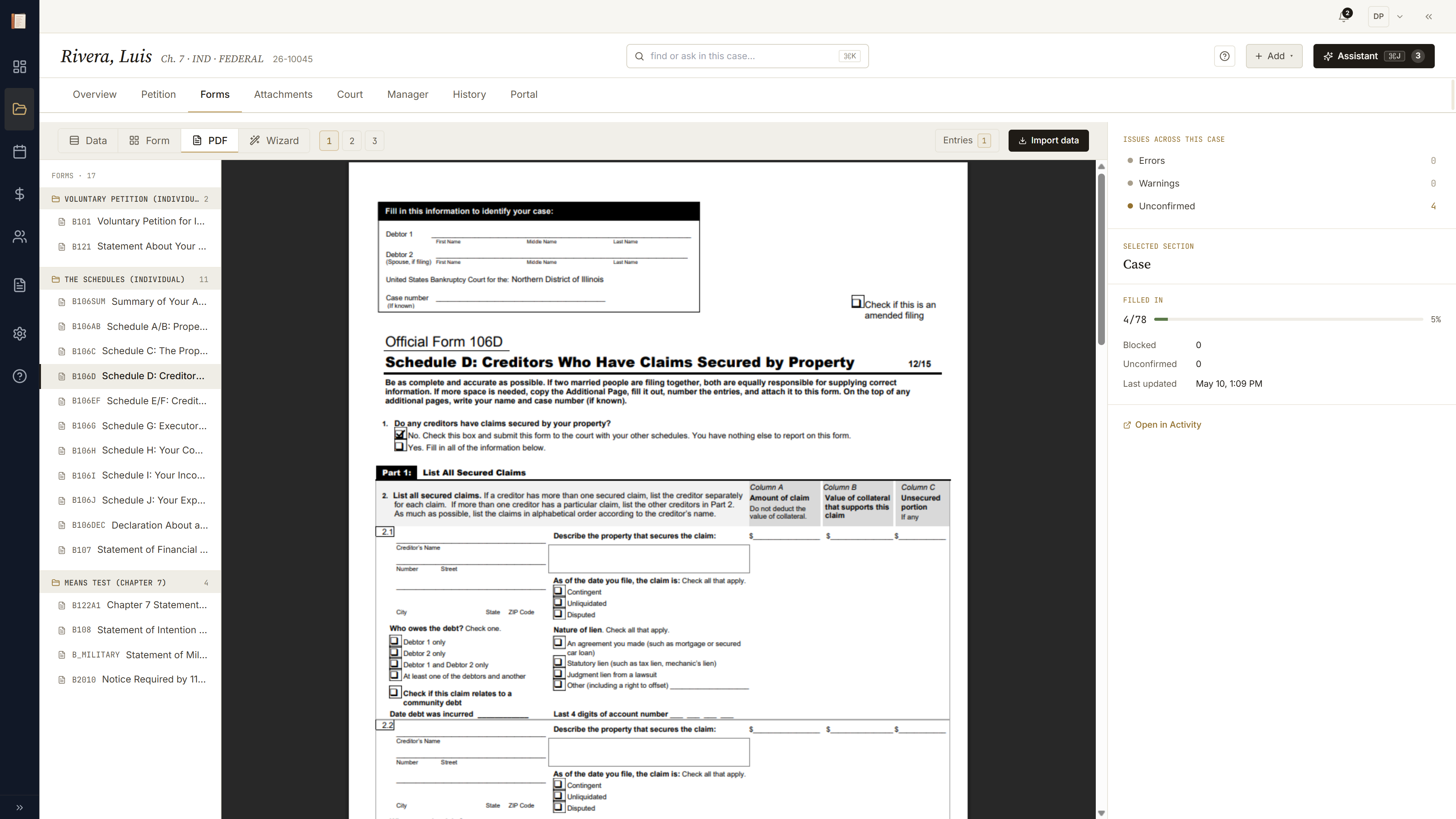The image size is (1456, 819).
Task: Collapse The Schedules (Individual) folder group
Action: [130, 279]
